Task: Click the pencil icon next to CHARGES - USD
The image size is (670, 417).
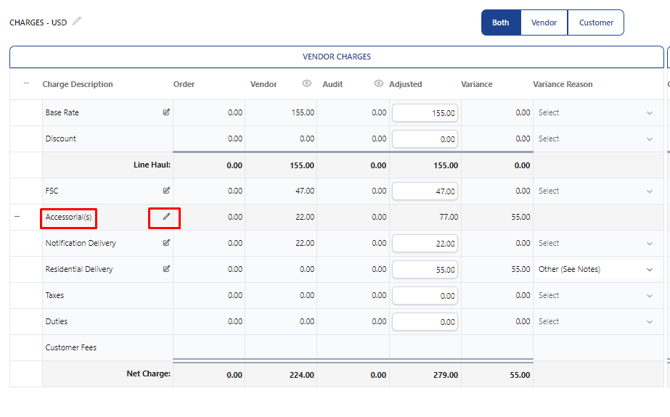Action: tap(76, 21)
